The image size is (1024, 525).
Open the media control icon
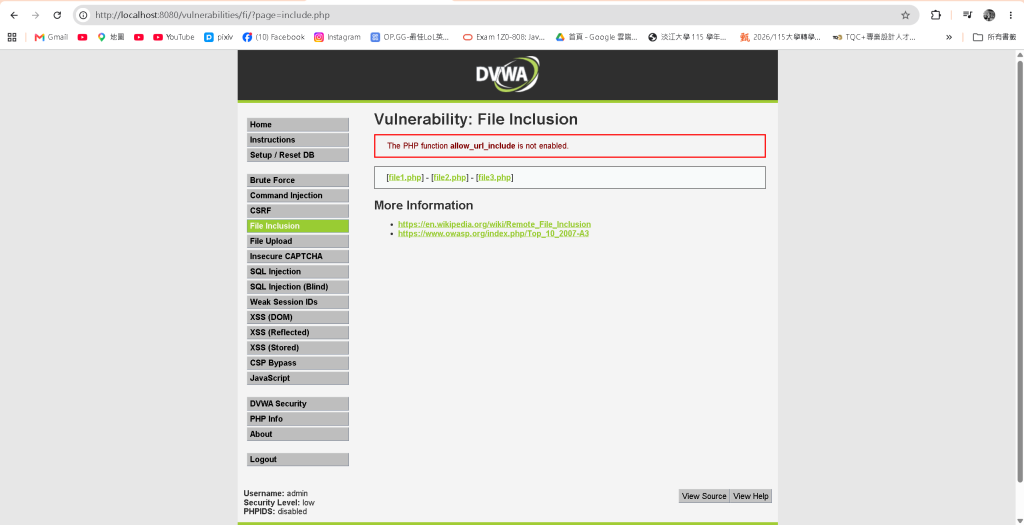click(x=968, y=15)
